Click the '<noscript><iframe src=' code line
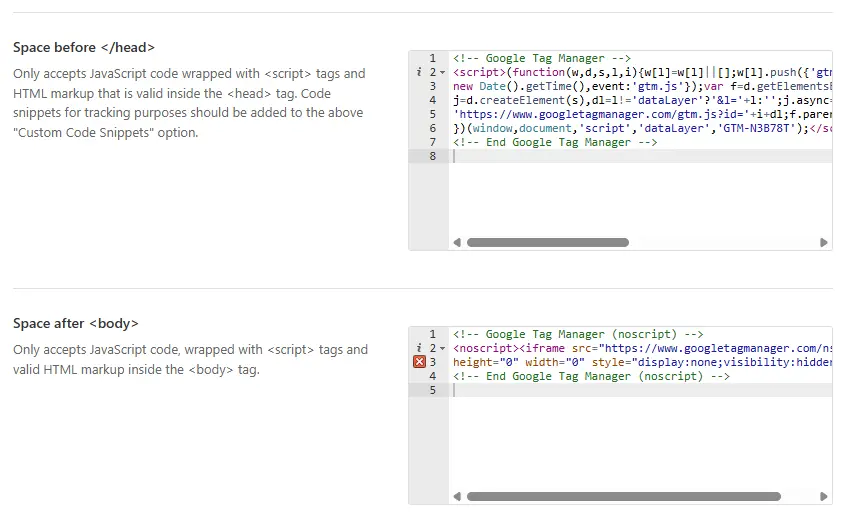Image resolution: width=848 pixels, height=516 pixels. [642, 348]
